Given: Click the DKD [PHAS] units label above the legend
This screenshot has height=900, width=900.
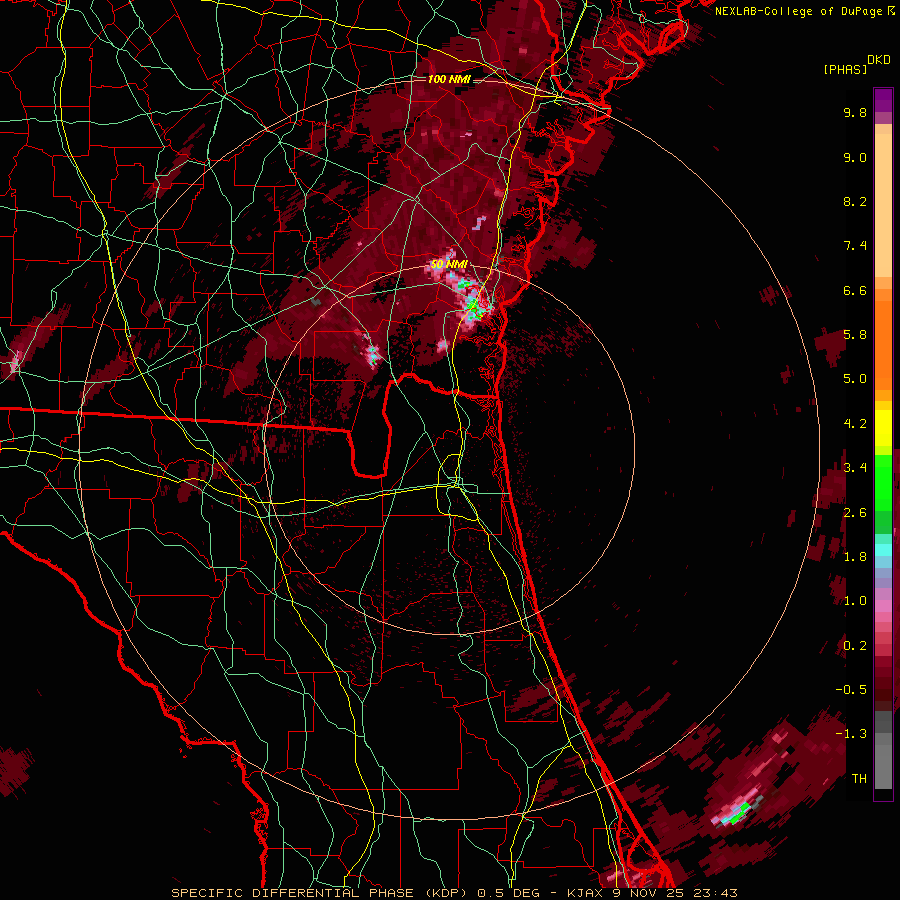Looking at the screenshot, I should [857, 64].
